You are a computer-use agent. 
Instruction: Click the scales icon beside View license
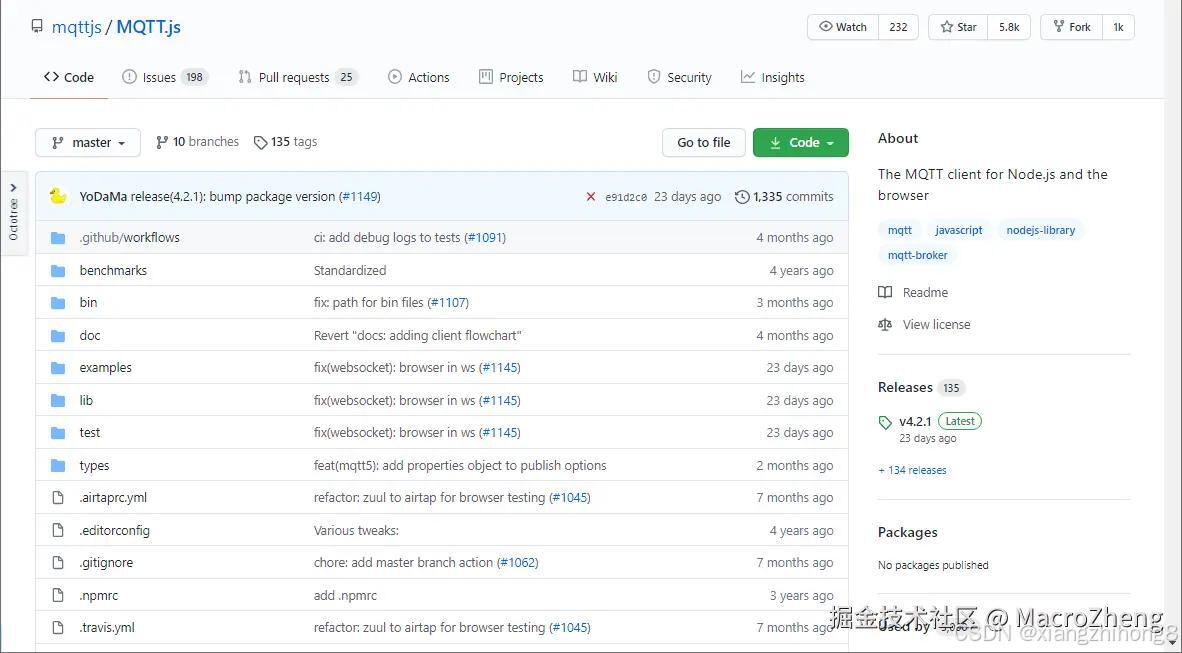(x=886, y=324)
